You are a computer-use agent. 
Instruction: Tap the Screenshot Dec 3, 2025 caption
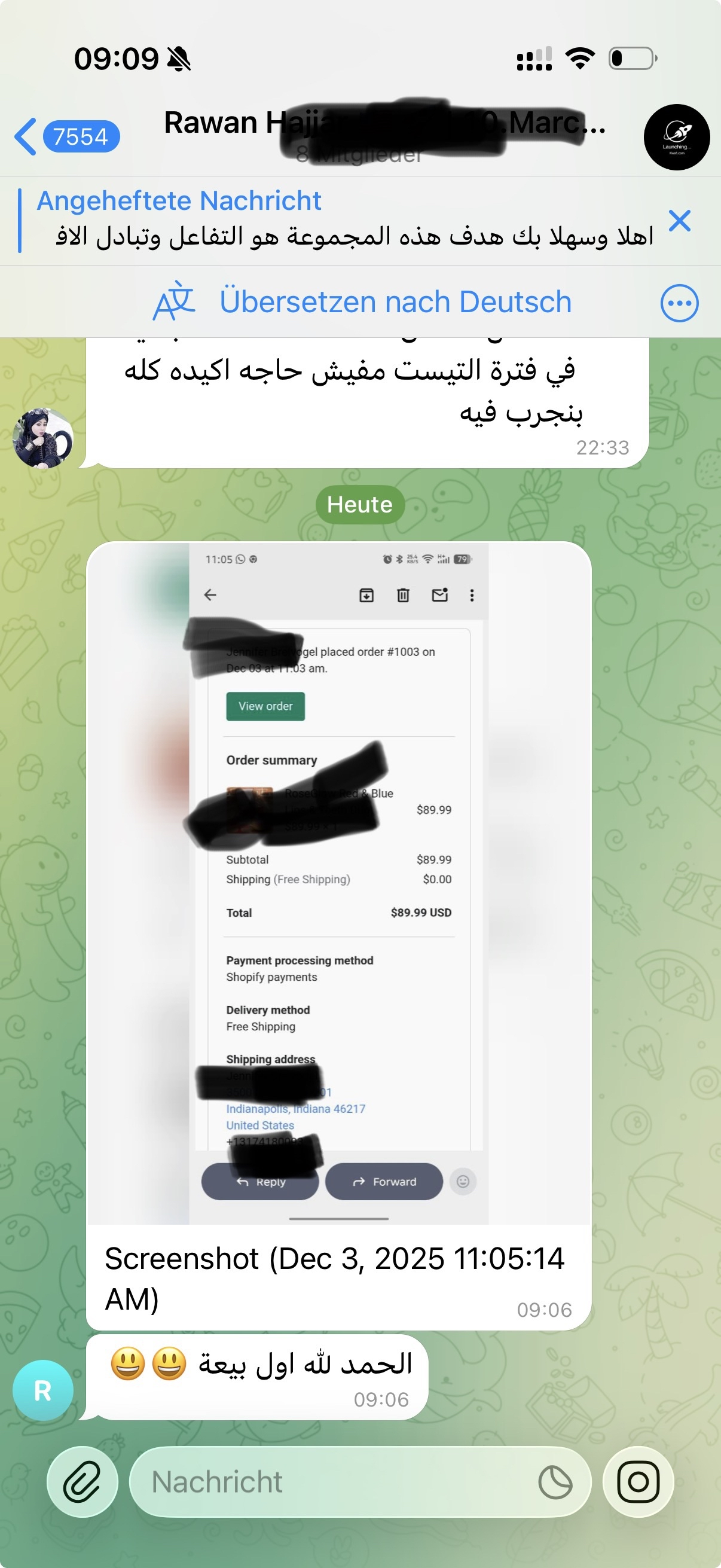335,1277
